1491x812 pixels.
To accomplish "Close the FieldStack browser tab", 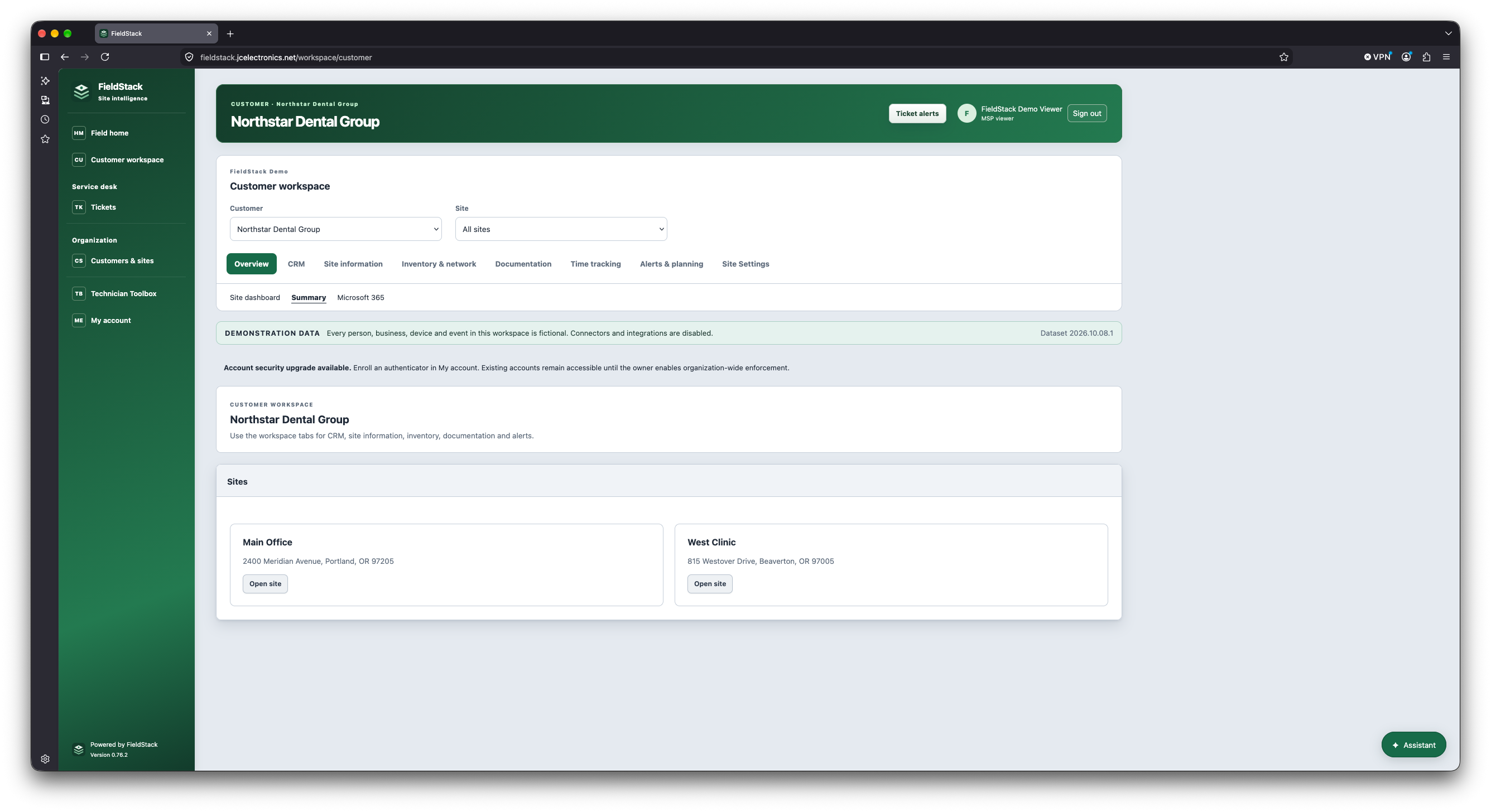I will point(209,33).
